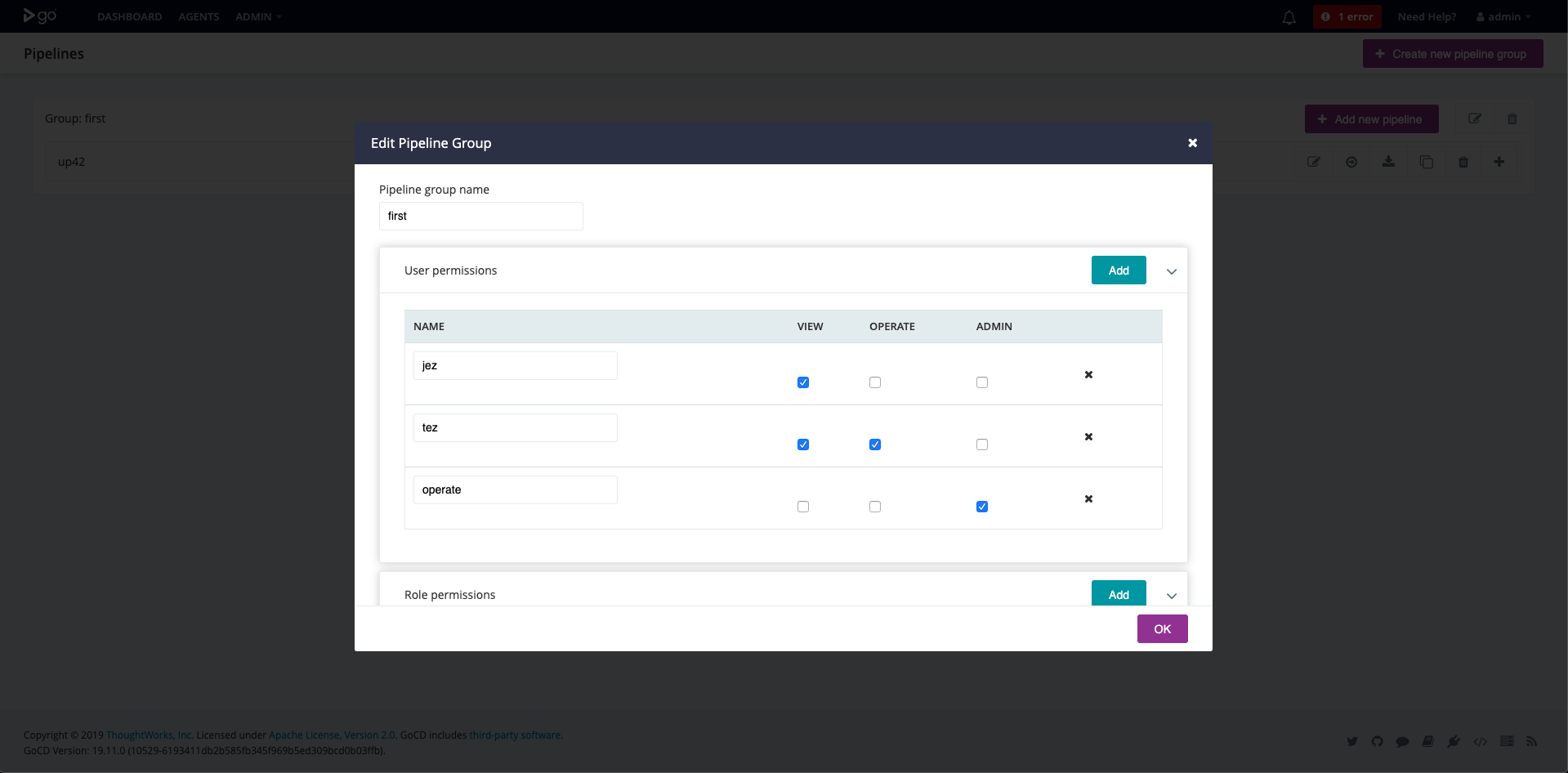This screenshot has height=773, width=1568.
Task: Toggle Operate permission for tez
Action: 875,445
